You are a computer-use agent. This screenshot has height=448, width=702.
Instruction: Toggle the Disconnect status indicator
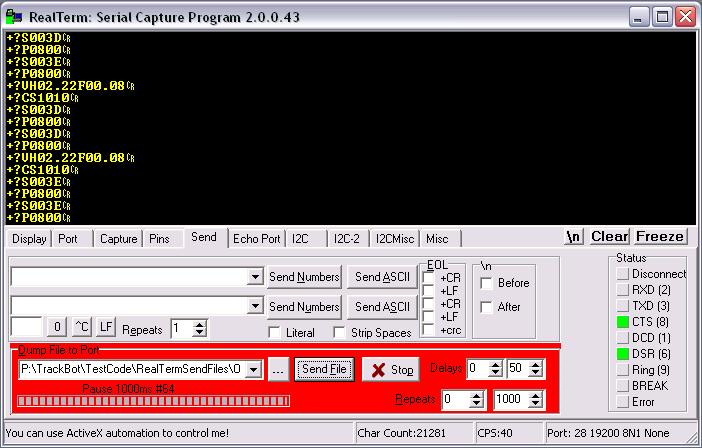(623, 274)
